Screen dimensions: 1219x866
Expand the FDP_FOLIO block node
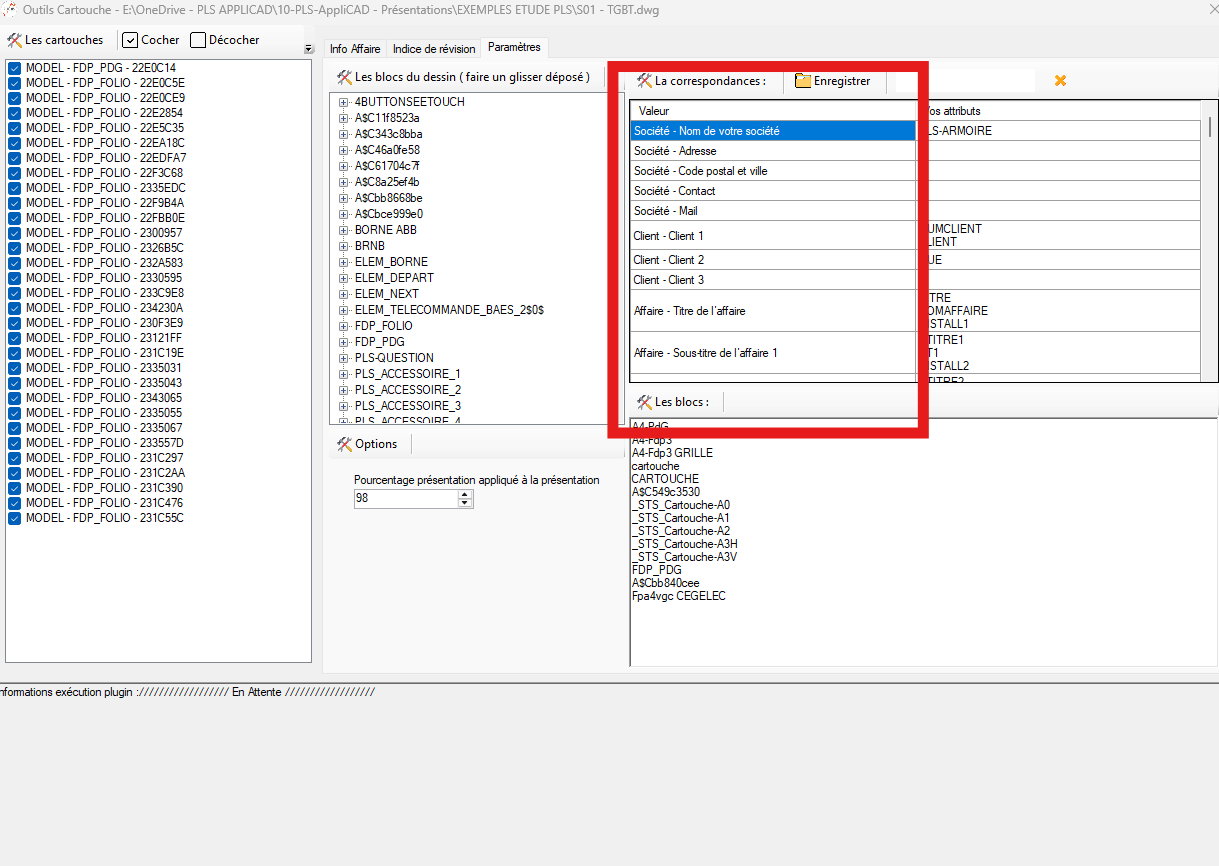[x=344, y=326]
